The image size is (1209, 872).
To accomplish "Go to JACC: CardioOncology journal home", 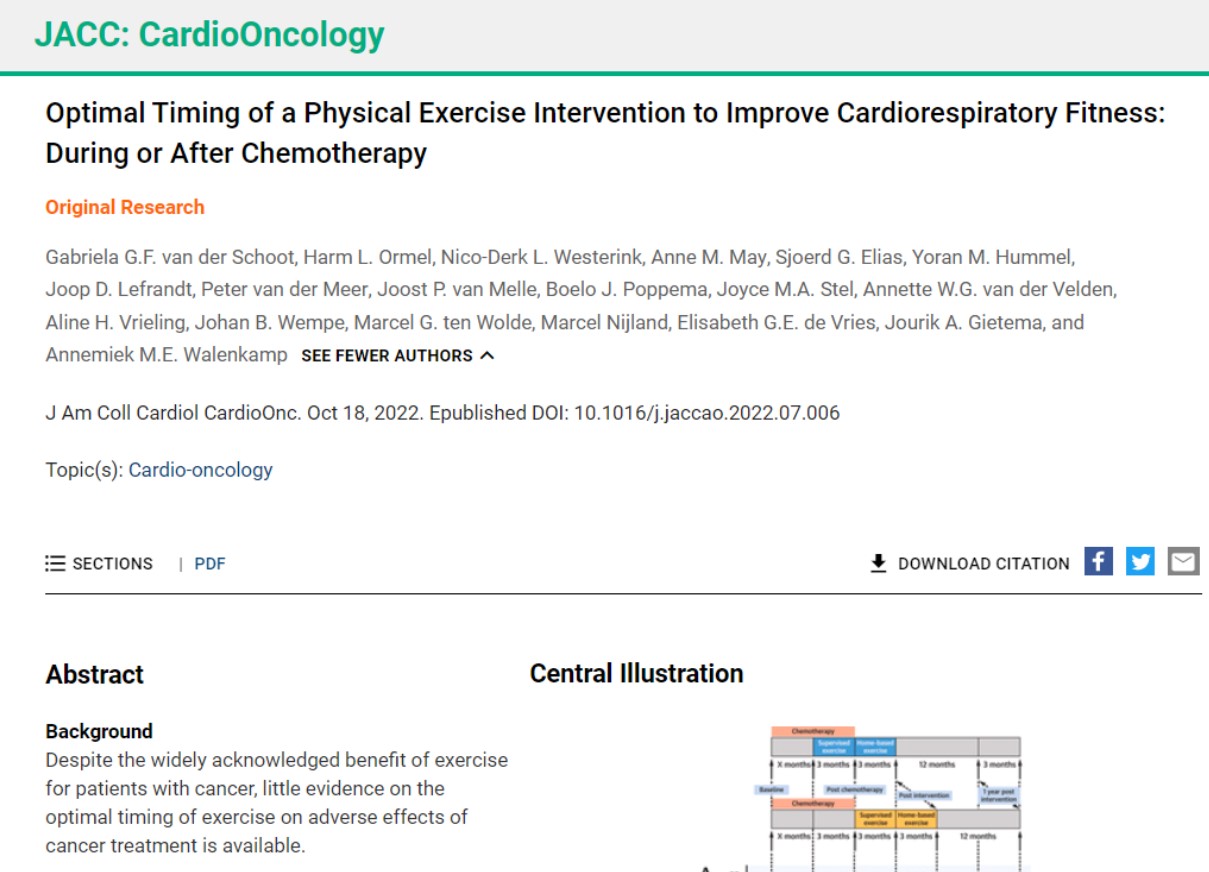I will [x=209, y=35].
